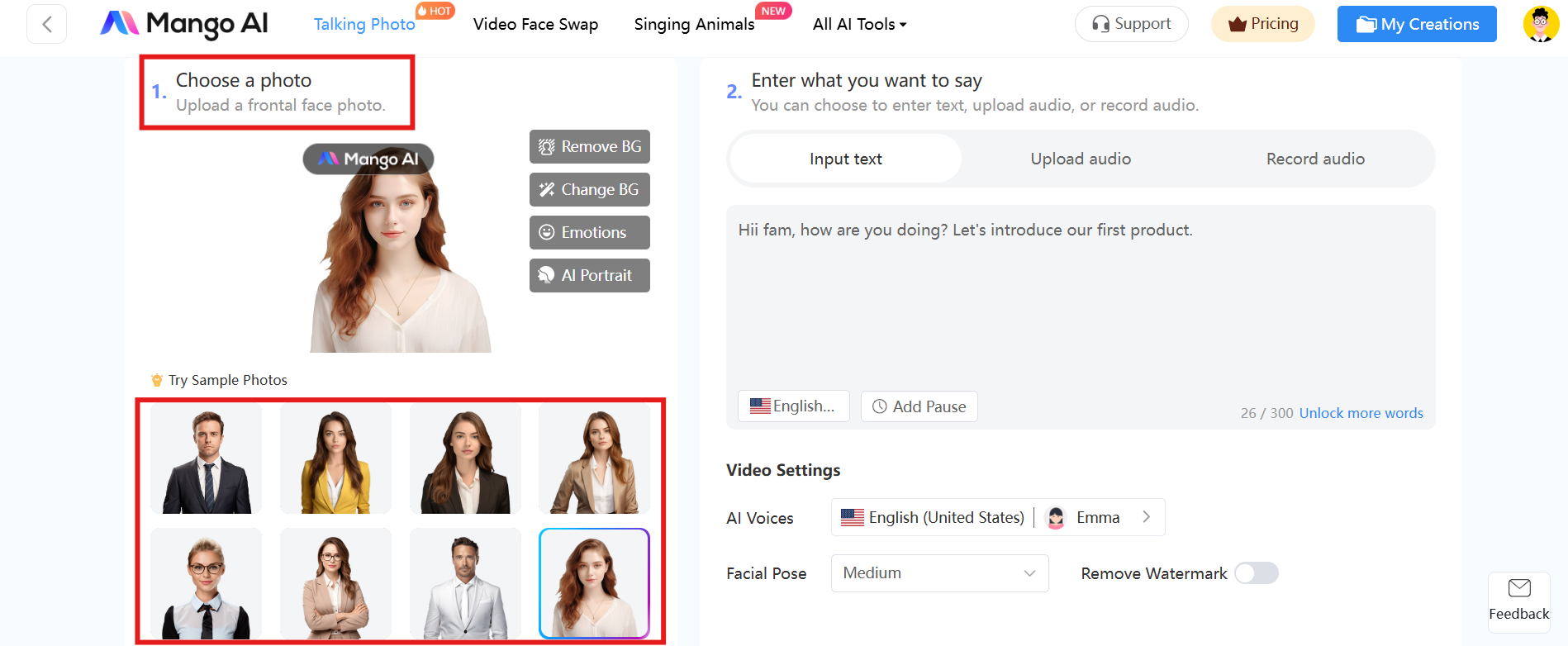Click the '26 / 300' word counter
This screenshot has height=646, width=1568.
pos(1266,413)
